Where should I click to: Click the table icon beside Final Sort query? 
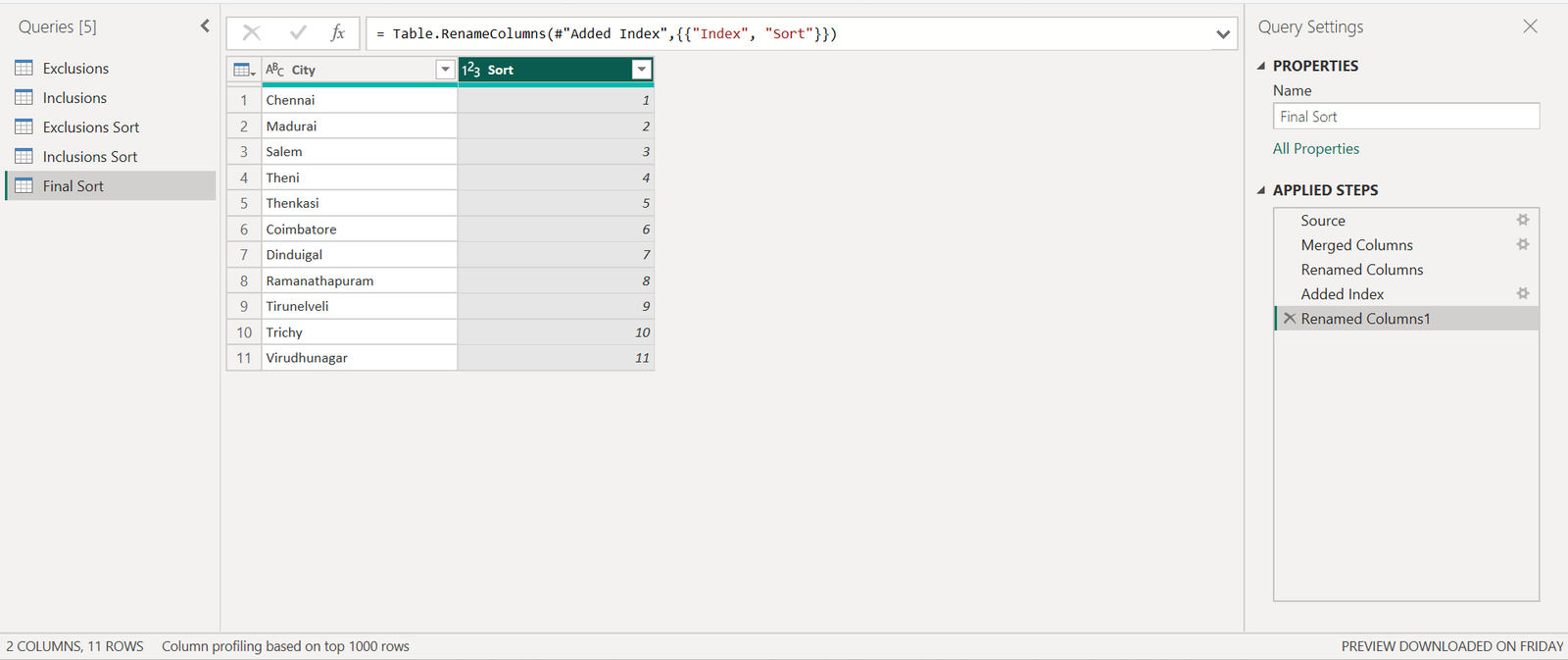tap(24, 185)
